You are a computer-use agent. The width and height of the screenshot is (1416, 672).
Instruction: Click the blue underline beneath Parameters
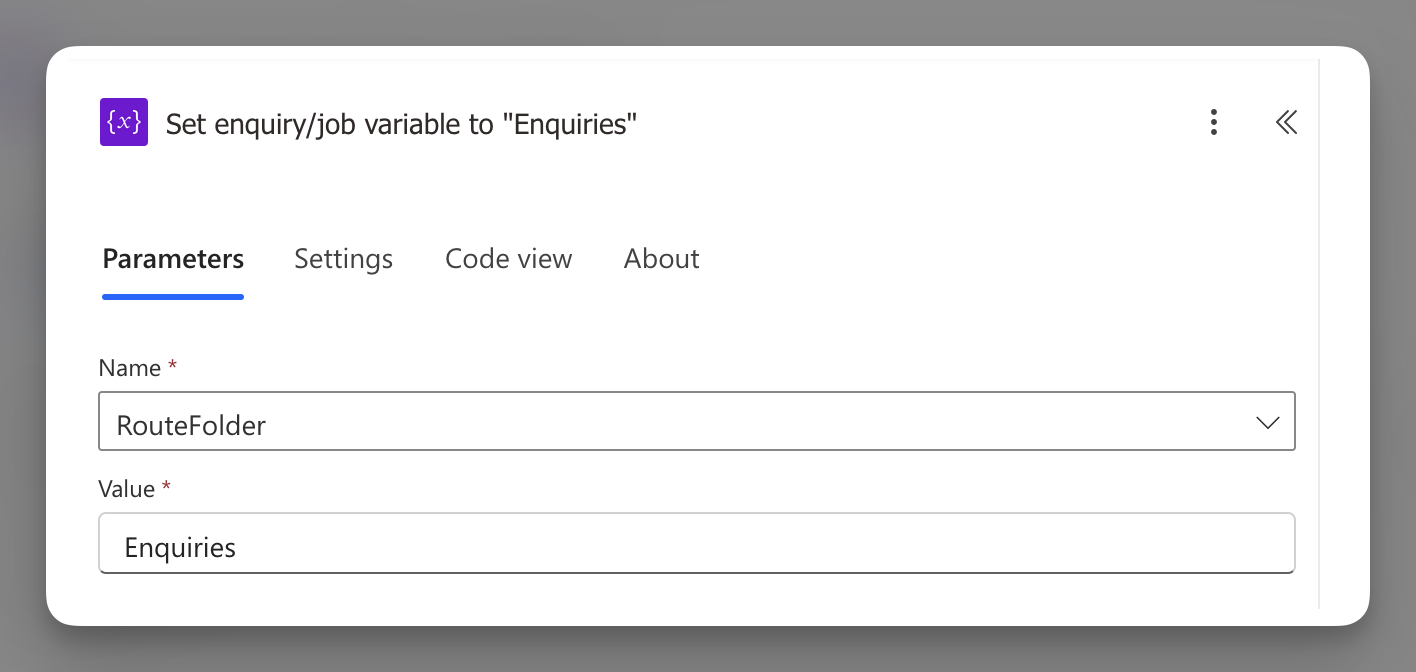pos(173,297)
